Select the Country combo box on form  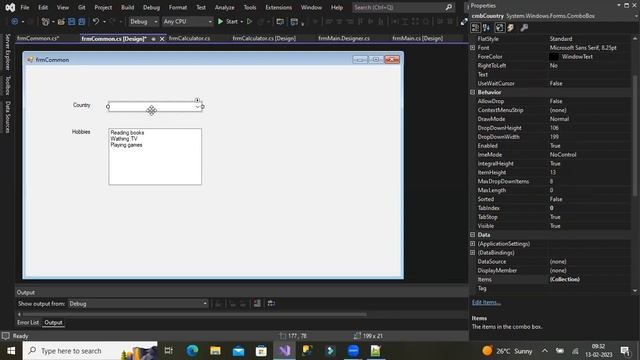point(155,107)
